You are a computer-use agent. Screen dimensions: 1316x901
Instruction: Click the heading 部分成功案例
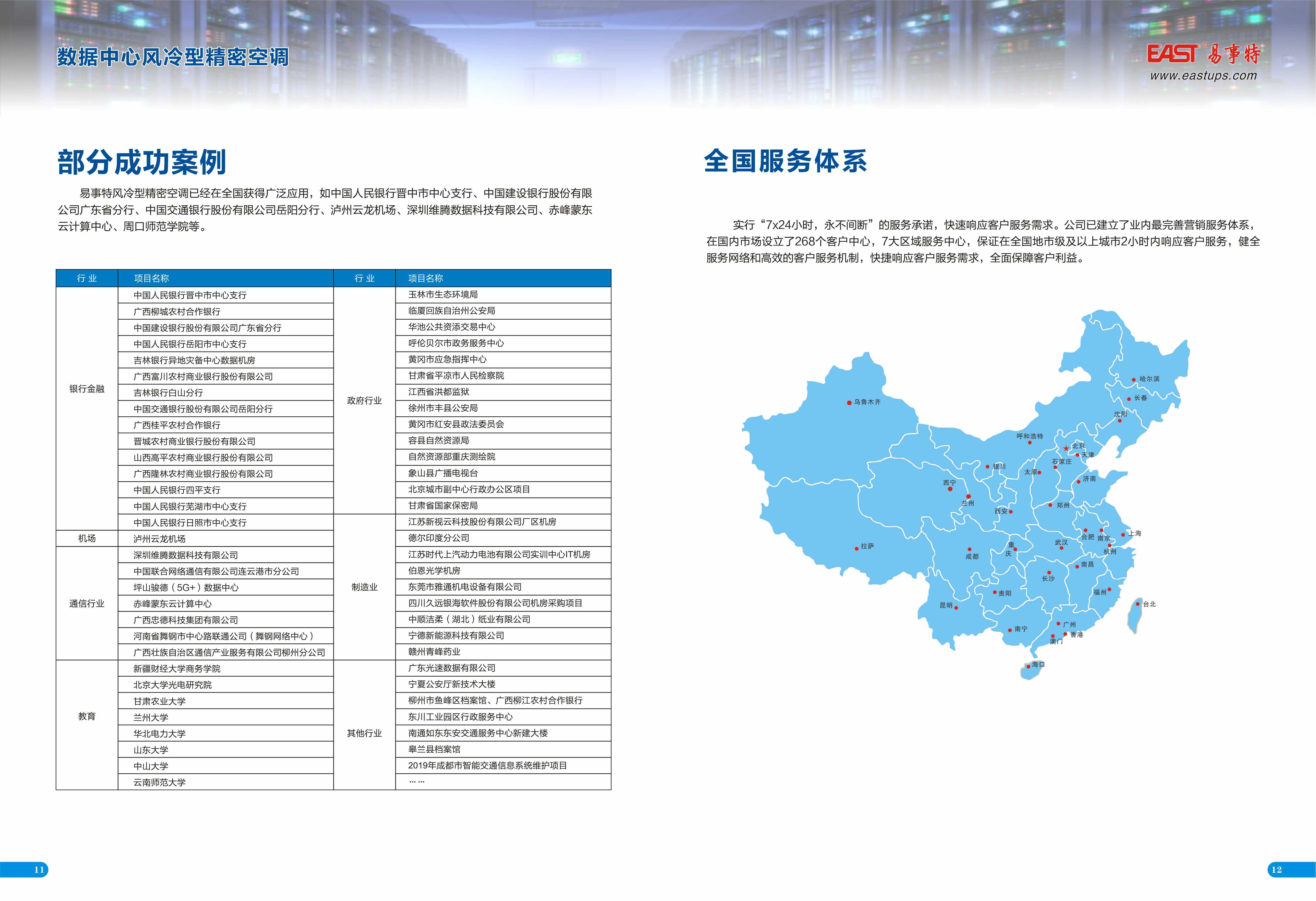coord(142,162)
